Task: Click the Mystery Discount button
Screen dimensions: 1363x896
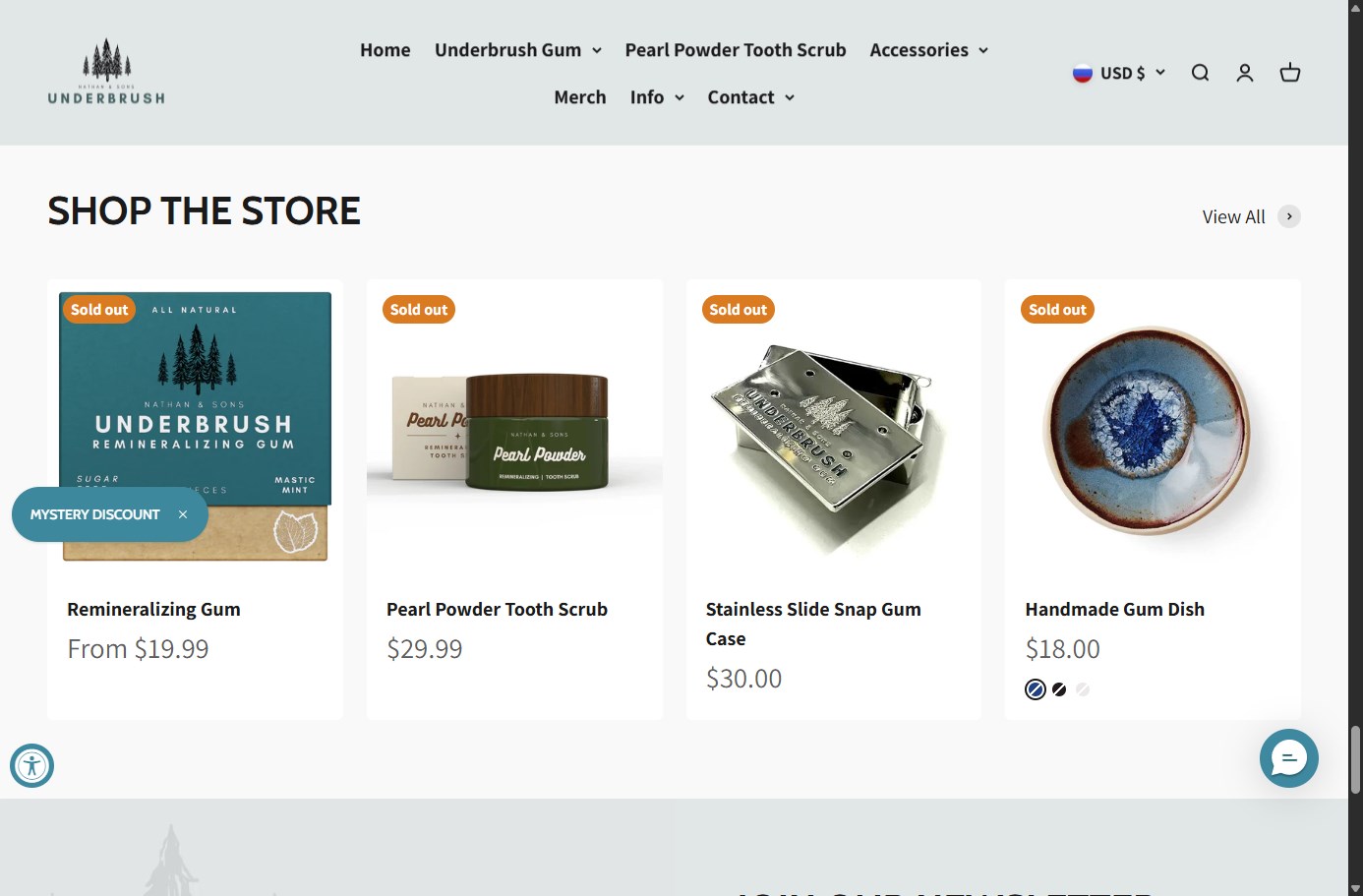Action: pyautogui.click(x=94, y=514)
